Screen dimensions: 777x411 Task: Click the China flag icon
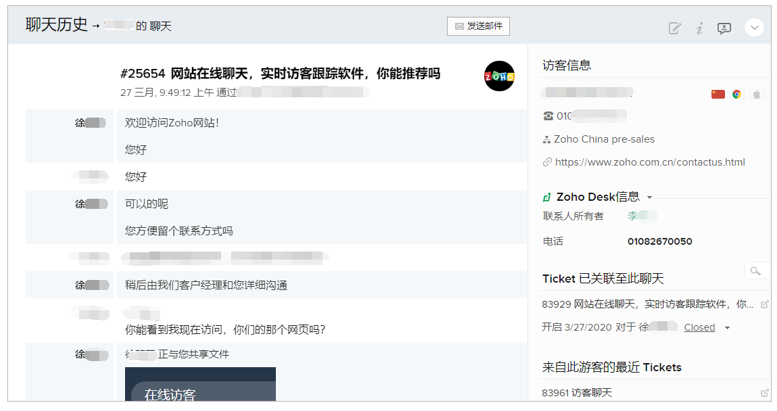[717, 94]
